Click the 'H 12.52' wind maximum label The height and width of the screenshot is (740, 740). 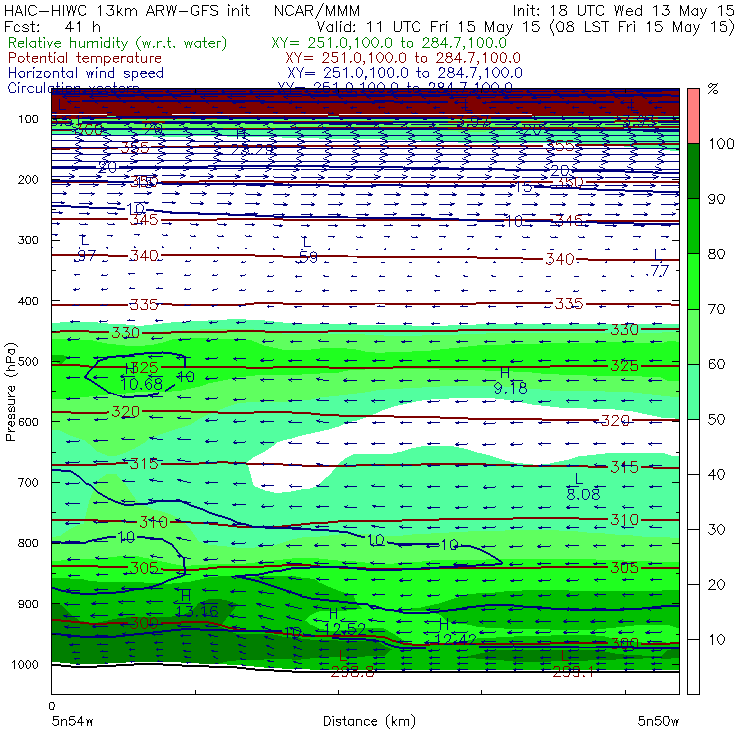pyautogui.click(x=345, y=622)
